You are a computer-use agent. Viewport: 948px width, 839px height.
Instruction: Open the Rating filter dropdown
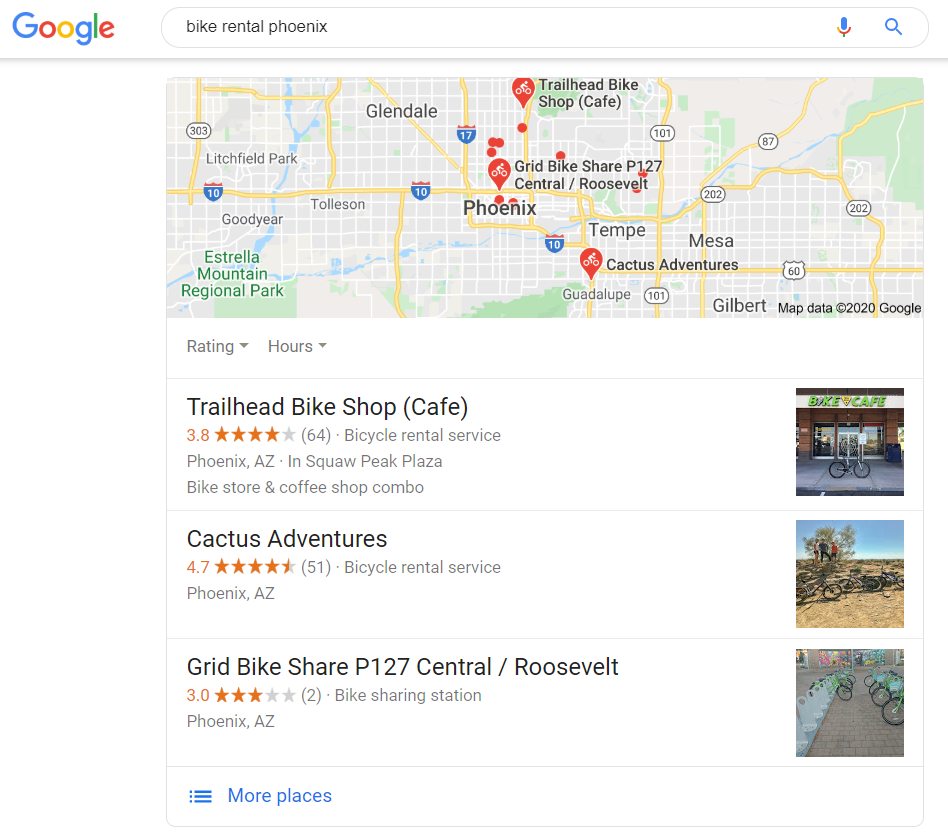[x=217, y=346]
